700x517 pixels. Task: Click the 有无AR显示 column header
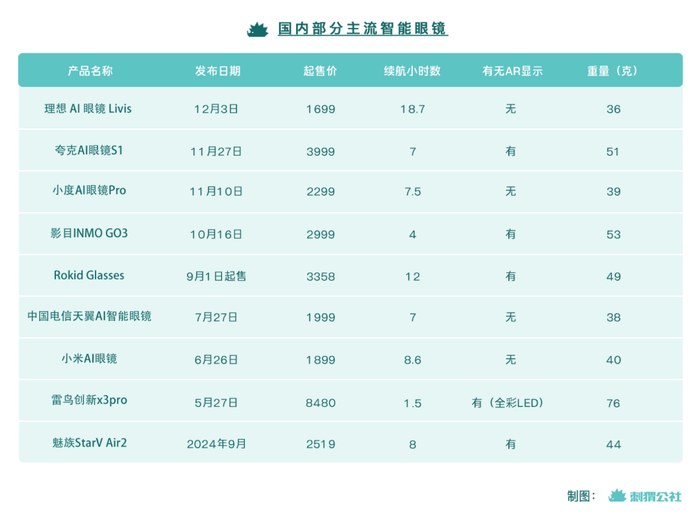point(512,71)
